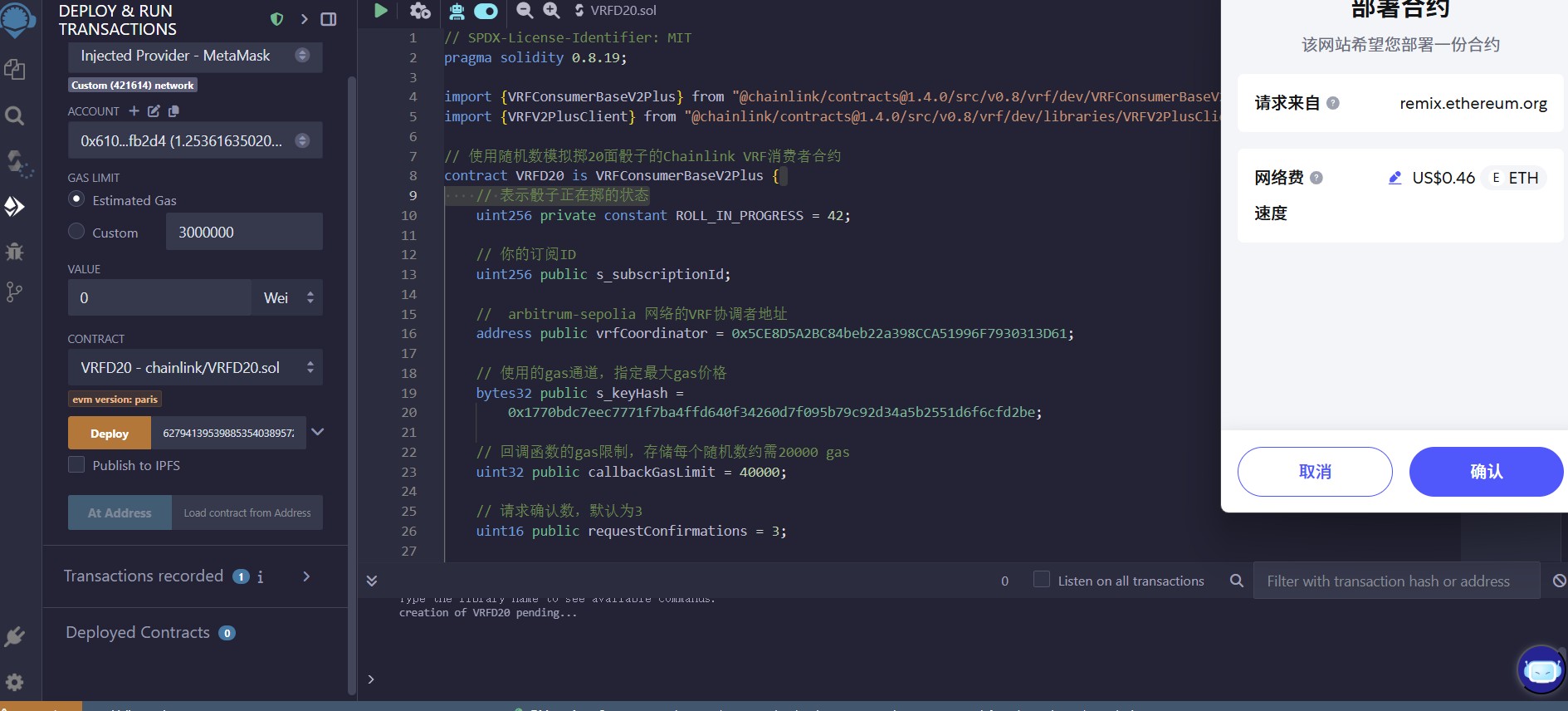Expand the Deploy parameters chevron
Viewport: 1568px width, 711px height.
tap(317, 432)
